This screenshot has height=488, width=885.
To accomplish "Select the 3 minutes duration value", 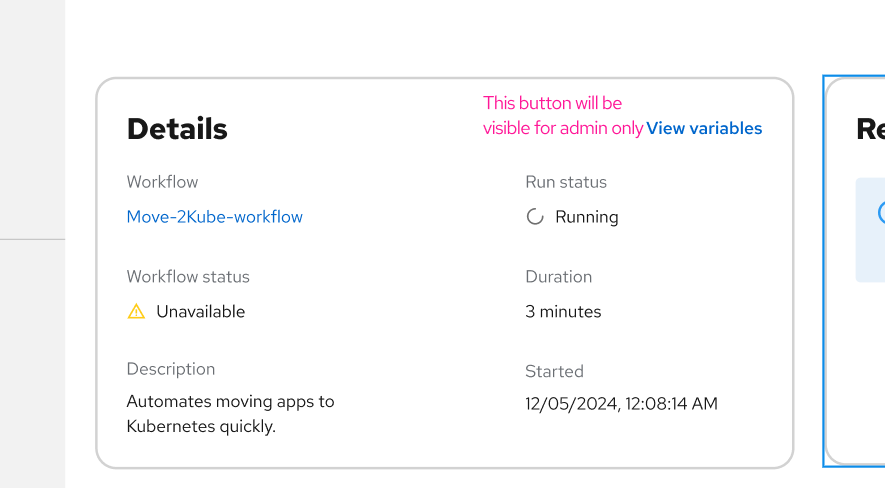I will (x=563, y=312).
